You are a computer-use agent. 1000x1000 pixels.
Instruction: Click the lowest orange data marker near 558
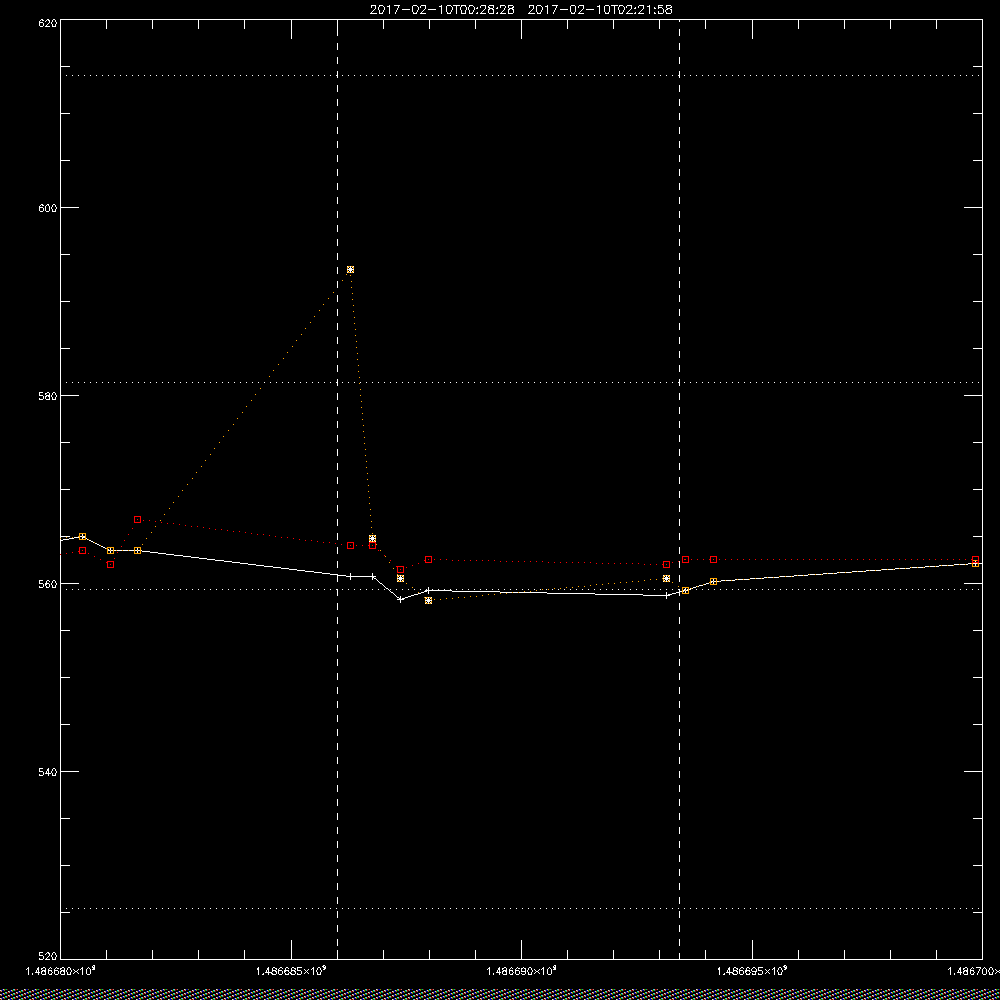tap(429, 600)
